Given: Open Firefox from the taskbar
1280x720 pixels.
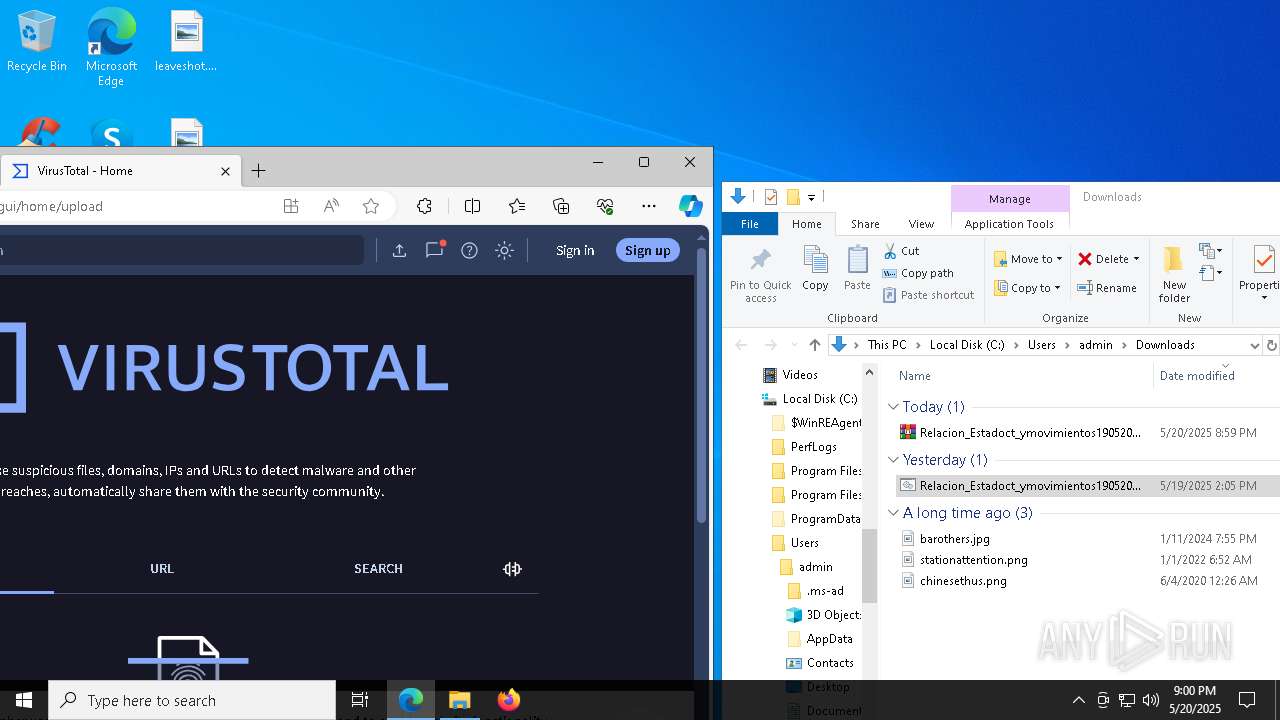Looking at the screenshot, I should (x=509, y=700).
